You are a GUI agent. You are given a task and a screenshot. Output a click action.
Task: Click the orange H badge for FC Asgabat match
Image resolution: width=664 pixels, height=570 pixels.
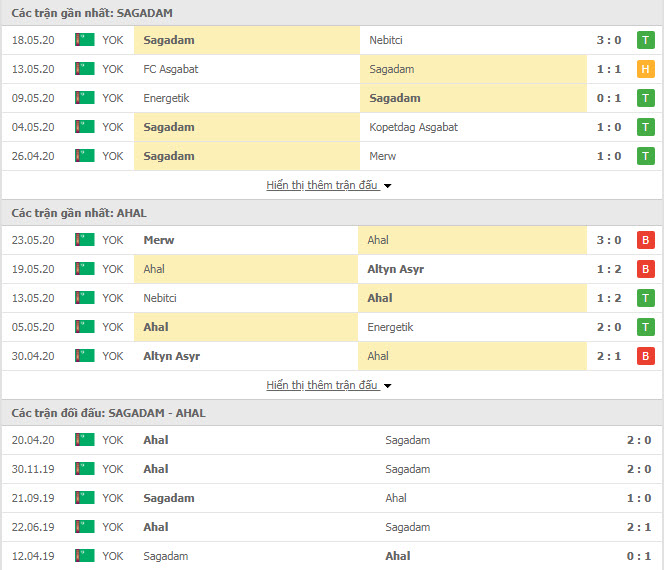click(645, 69)
